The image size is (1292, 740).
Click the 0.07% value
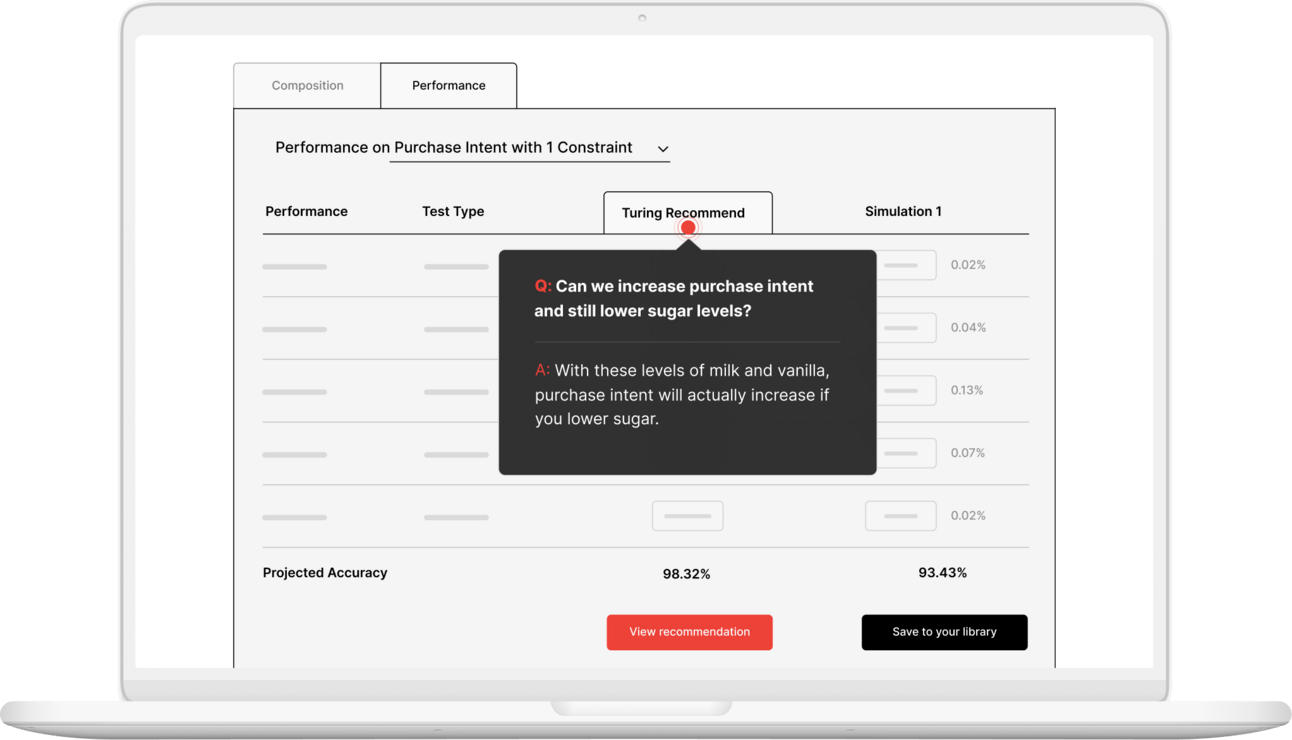point(968,453)
